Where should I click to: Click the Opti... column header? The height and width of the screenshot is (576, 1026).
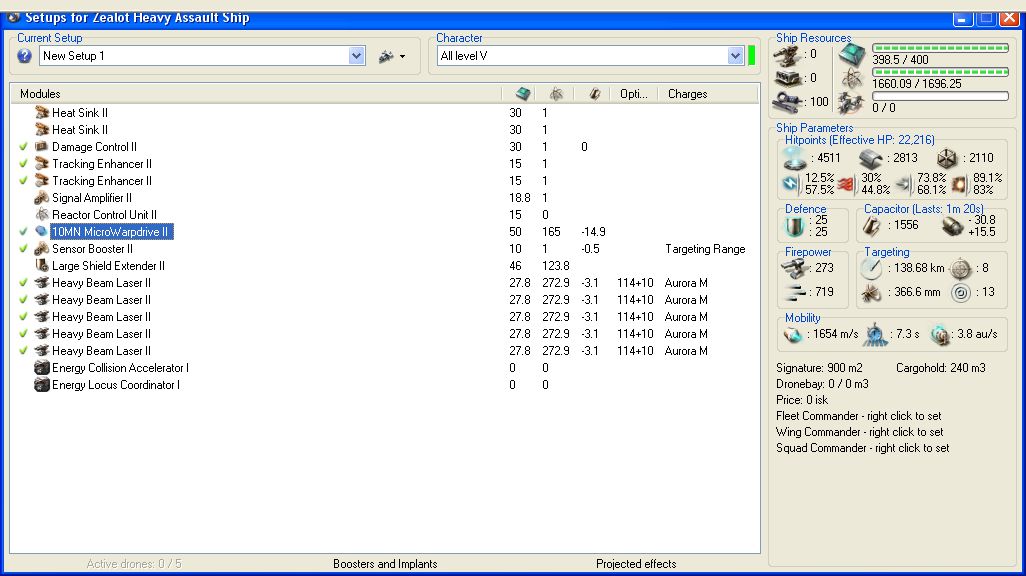click(x=634, y=94)
